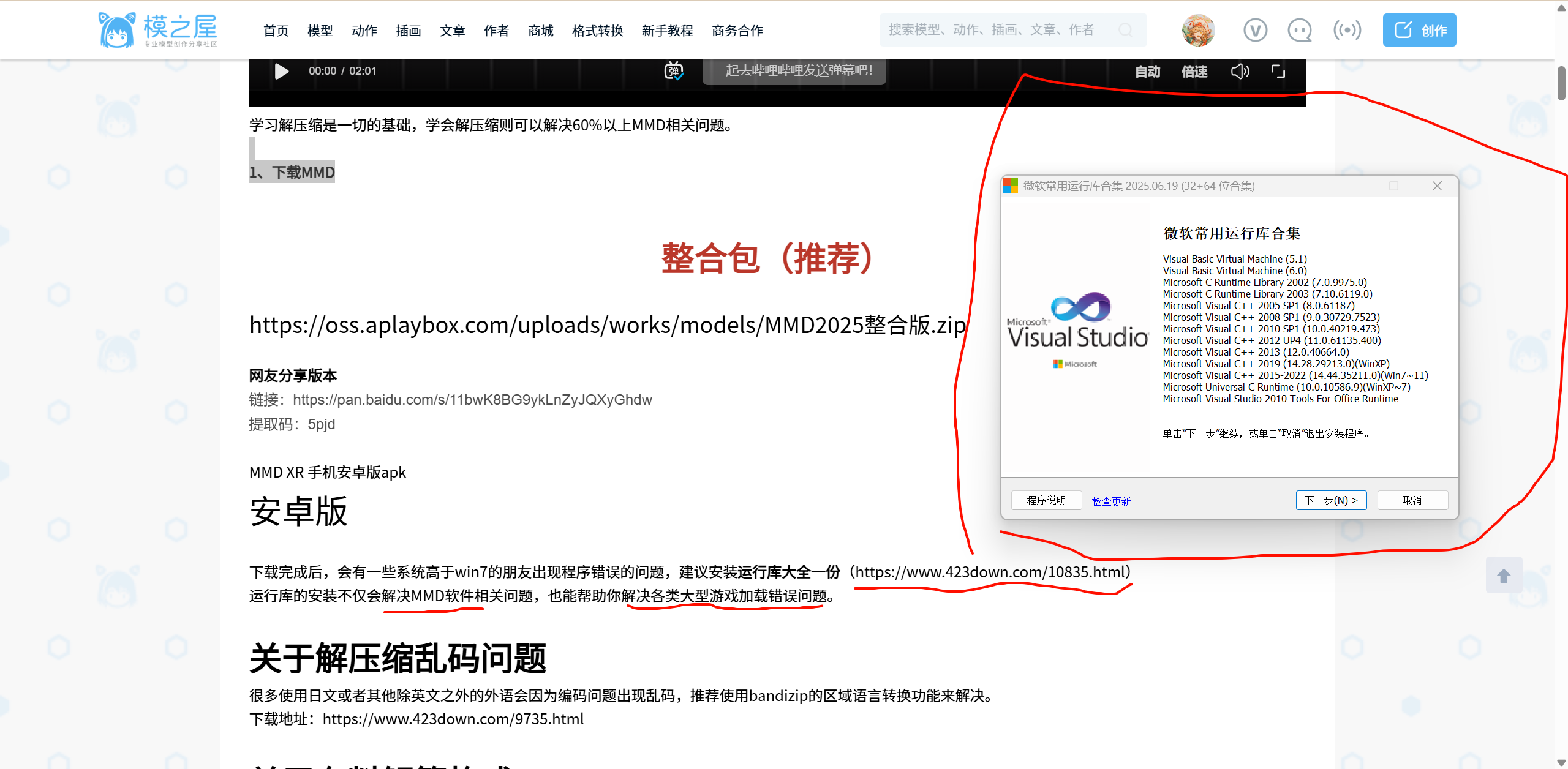1568x769 pixels.
Task: Click the '安卓版' heading text
Action: point(298,511)
